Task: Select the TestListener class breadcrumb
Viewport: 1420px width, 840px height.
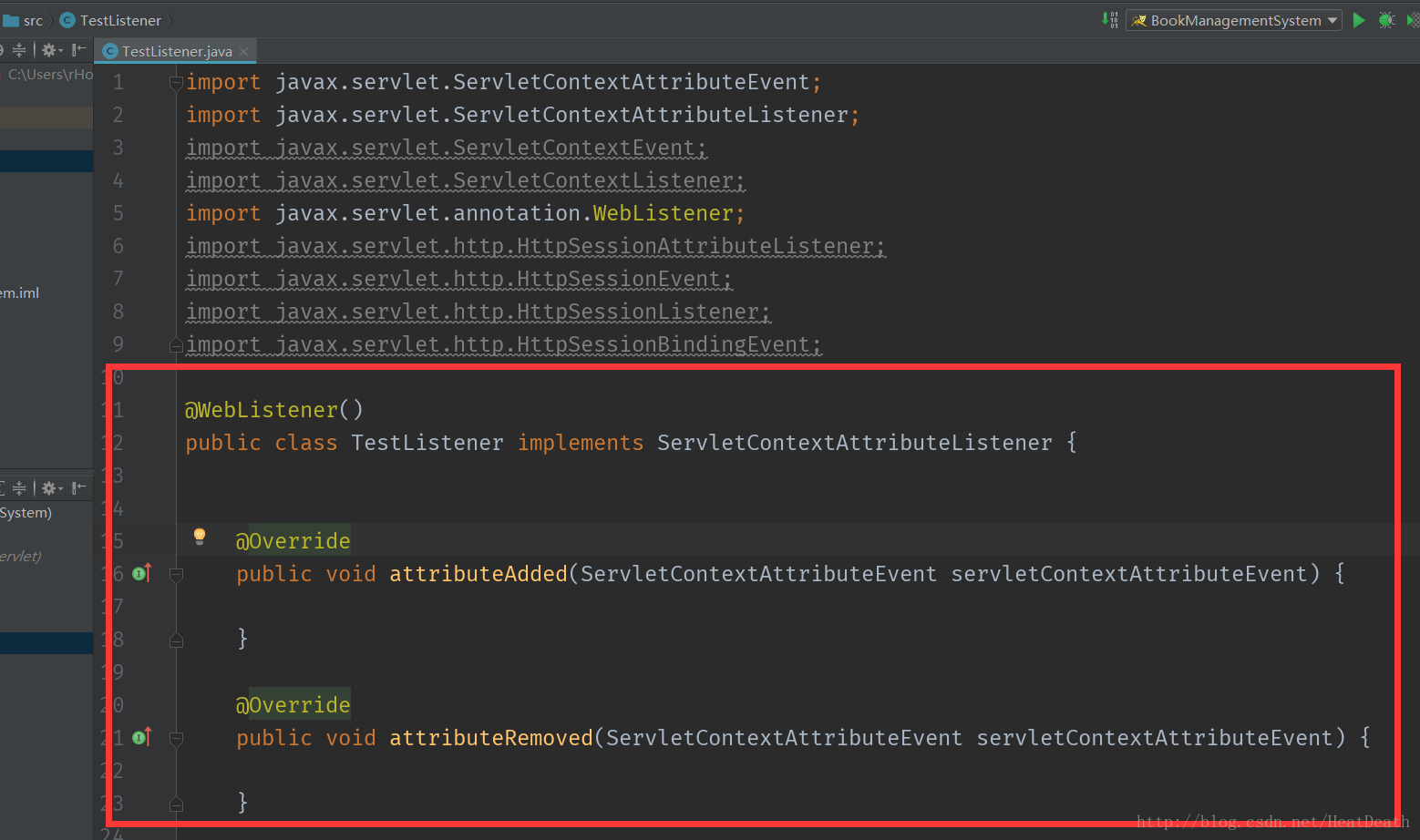Action: click(x=110, y=20)
